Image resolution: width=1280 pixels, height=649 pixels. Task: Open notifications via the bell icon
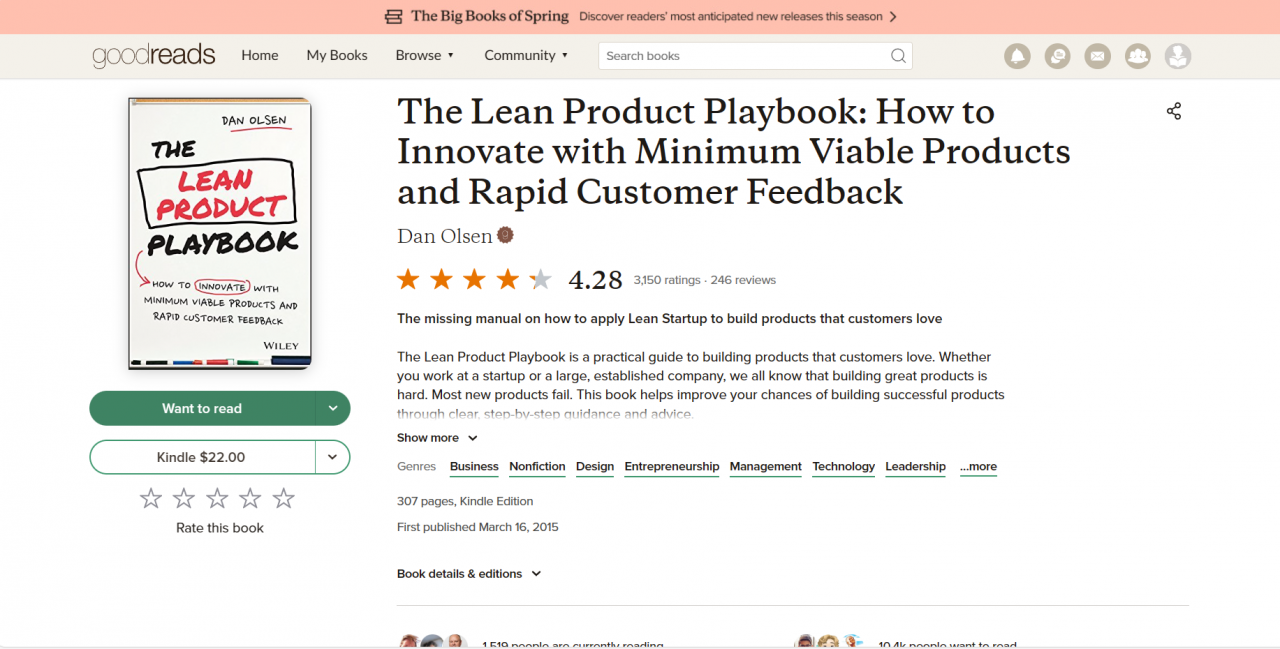[x=1017, y=56]
